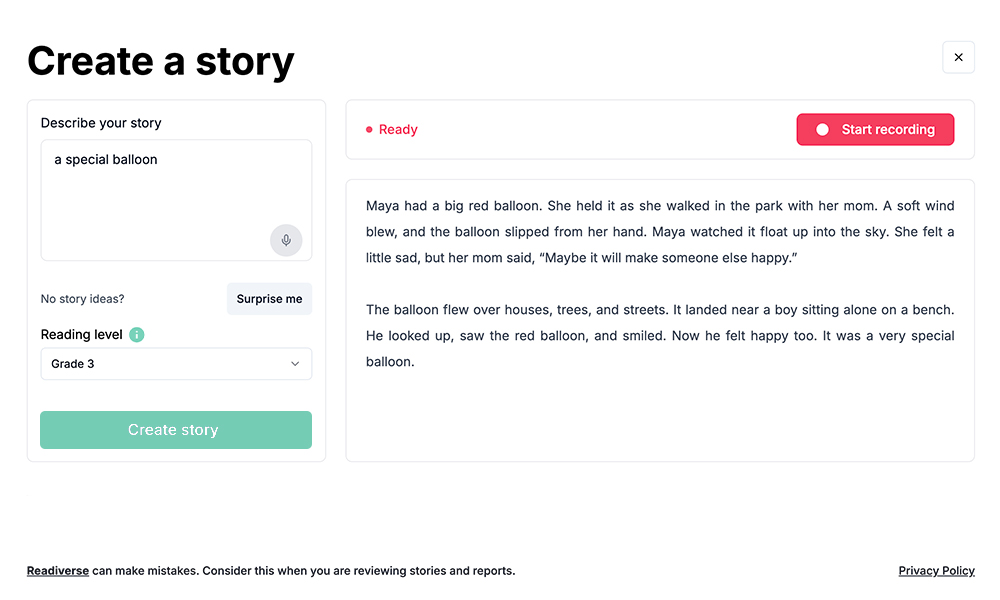Viewport: 1000px width, 600px height.
Task: Click the chevron arrow in Grade dropdown
Action: (295, 363)
